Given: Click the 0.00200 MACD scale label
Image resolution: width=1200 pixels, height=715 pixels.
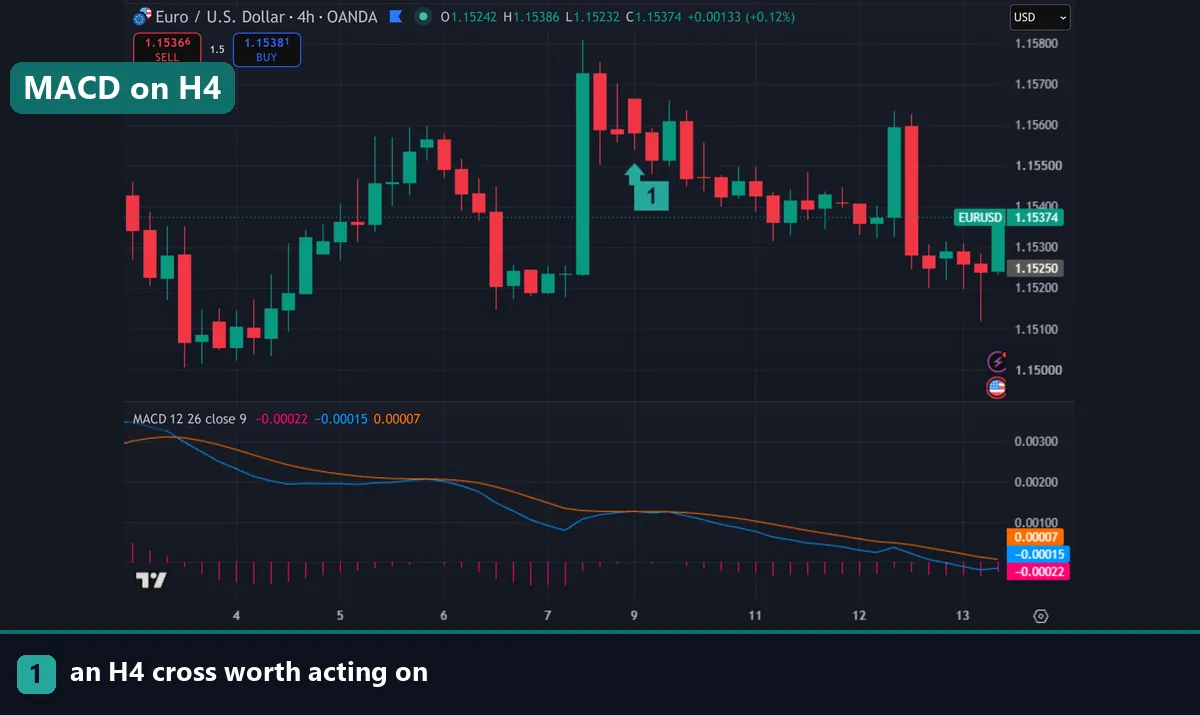Looking at the screenshot, I should (1036, 482).
